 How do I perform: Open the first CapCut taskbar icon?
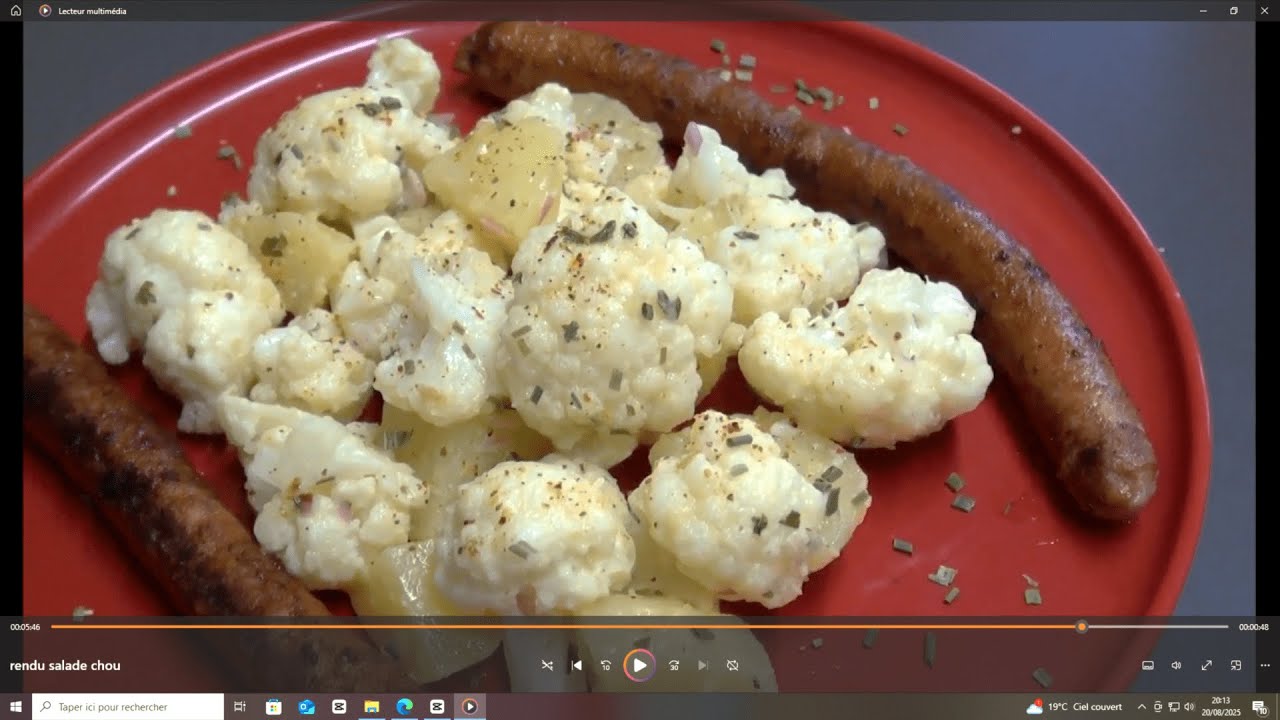click(339, 707)
